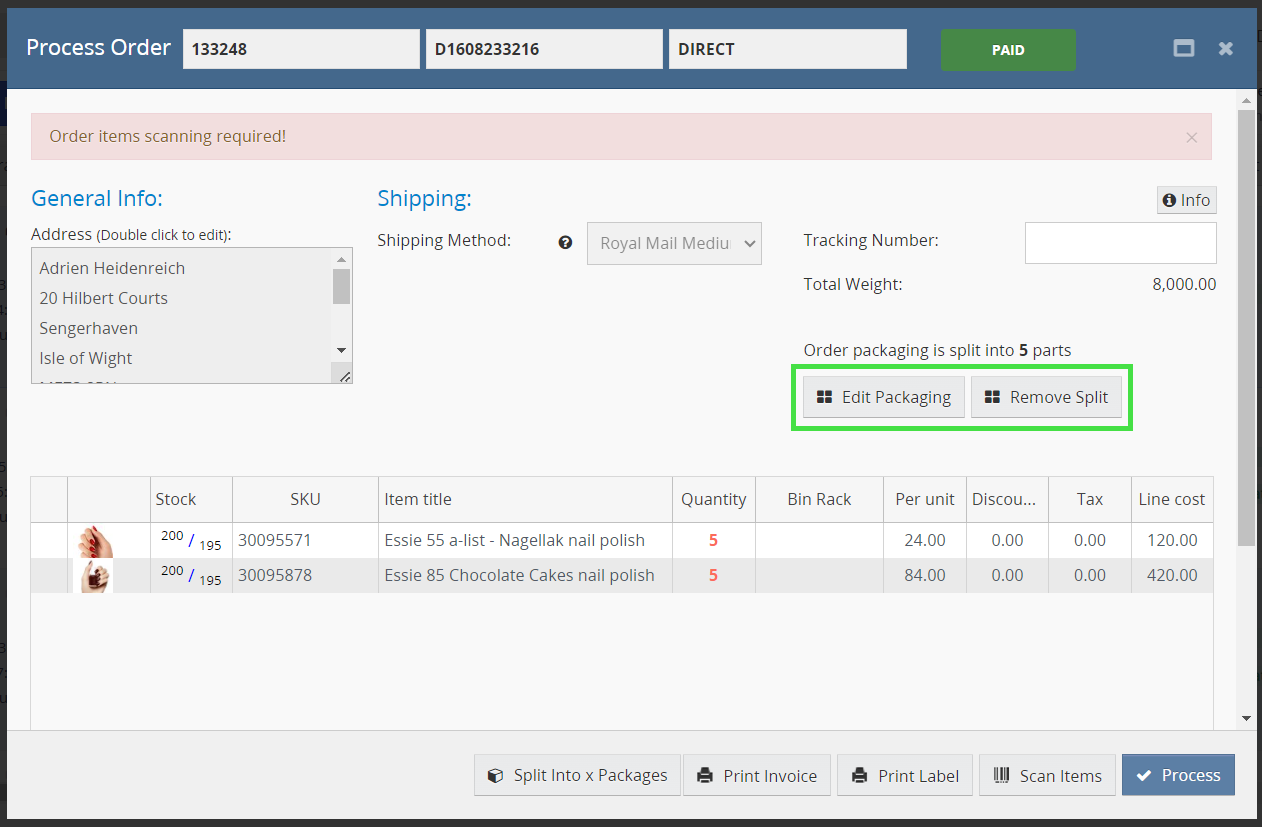The height and width of the screenshot is (827, 1262).
Task: Click the order number 133248 field
Action: [301, 49]
